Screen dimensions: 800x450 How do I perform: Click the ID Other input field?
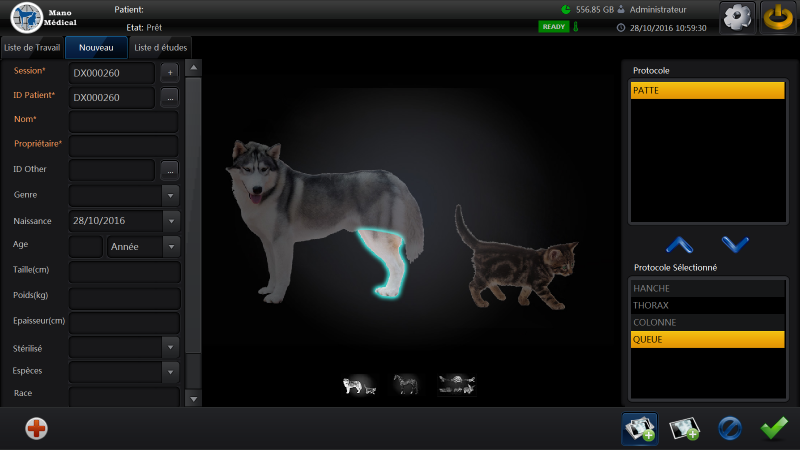pos(112,170)
